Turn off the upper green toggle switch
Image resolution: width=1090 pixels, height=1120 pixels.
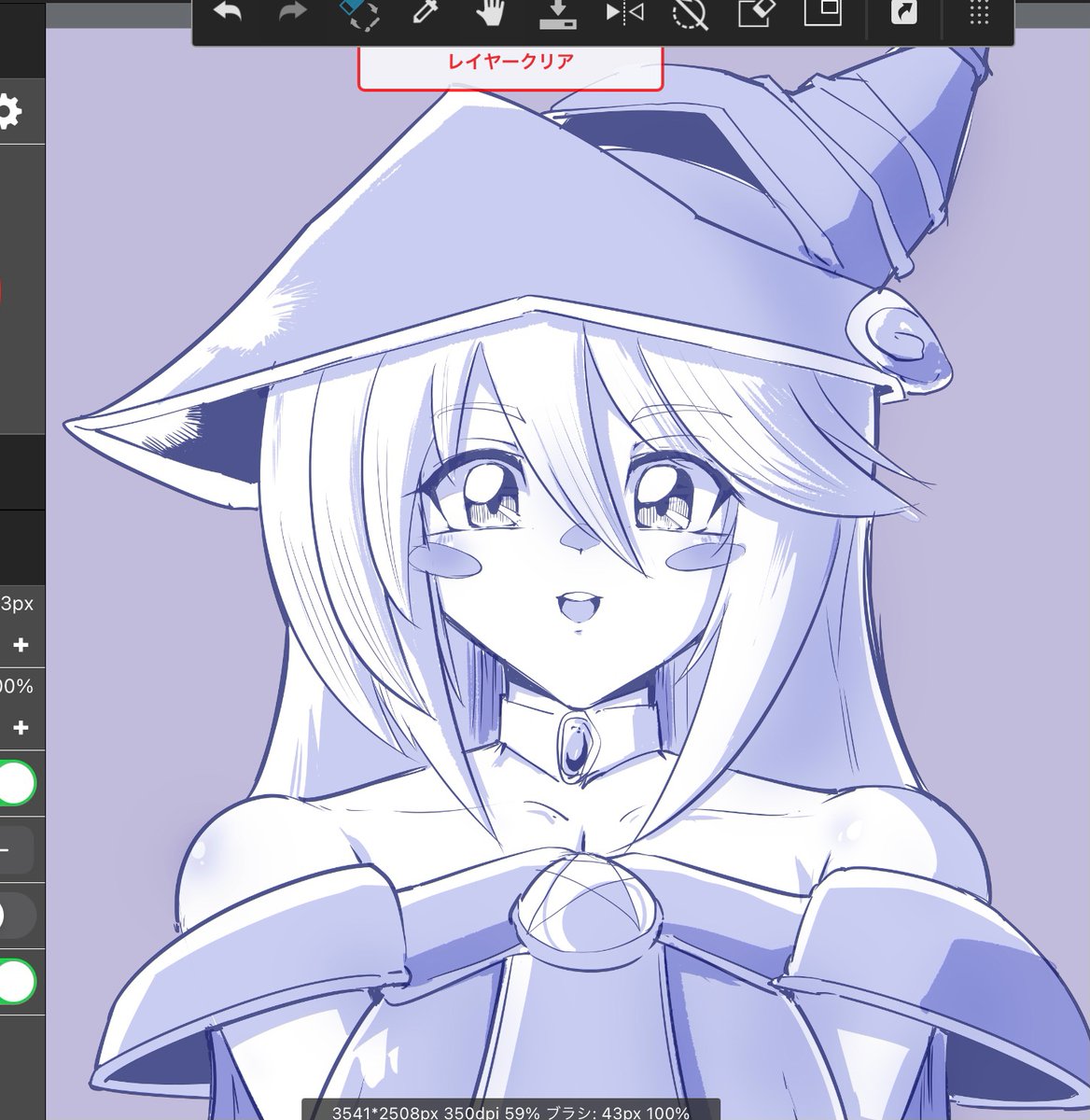point(17,784)
